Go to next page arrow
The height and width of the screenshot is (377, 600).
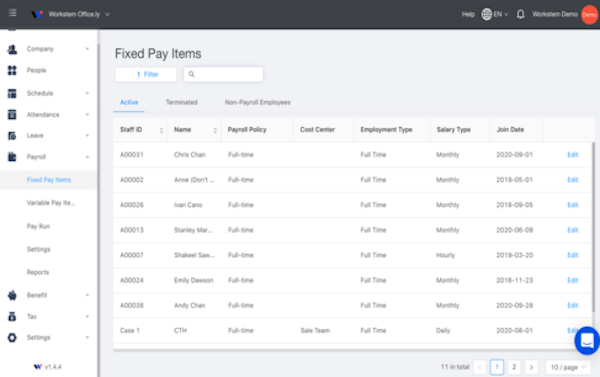click(x=531, y=367)
